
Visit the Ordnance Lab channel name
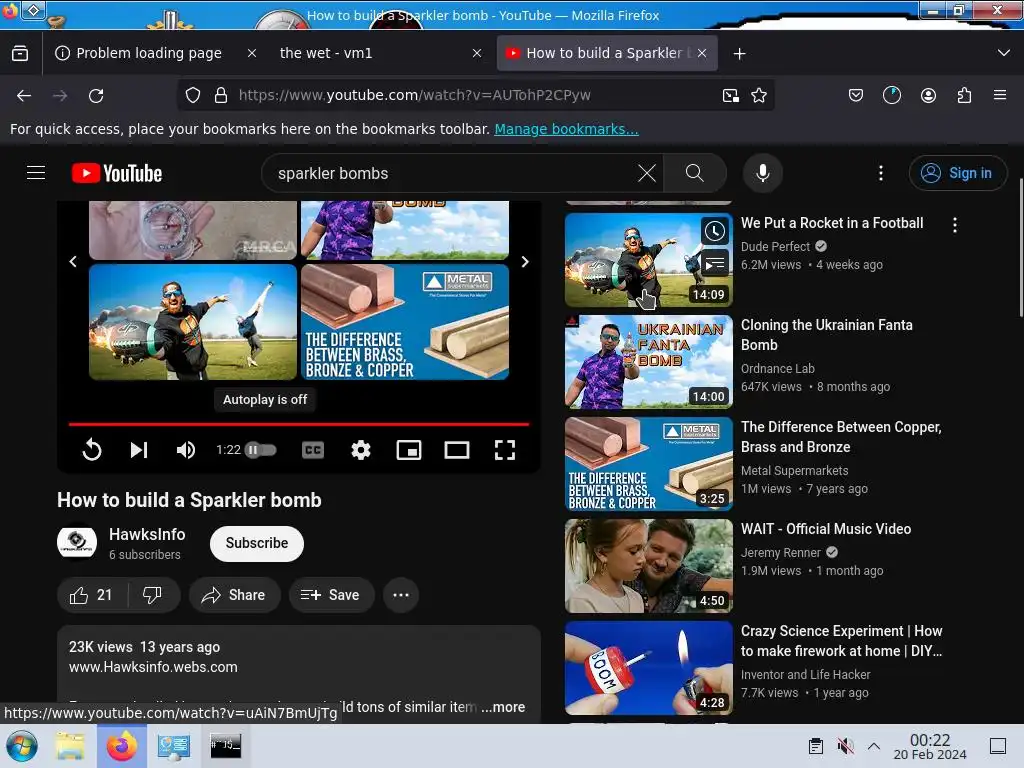tap(778, 369)
